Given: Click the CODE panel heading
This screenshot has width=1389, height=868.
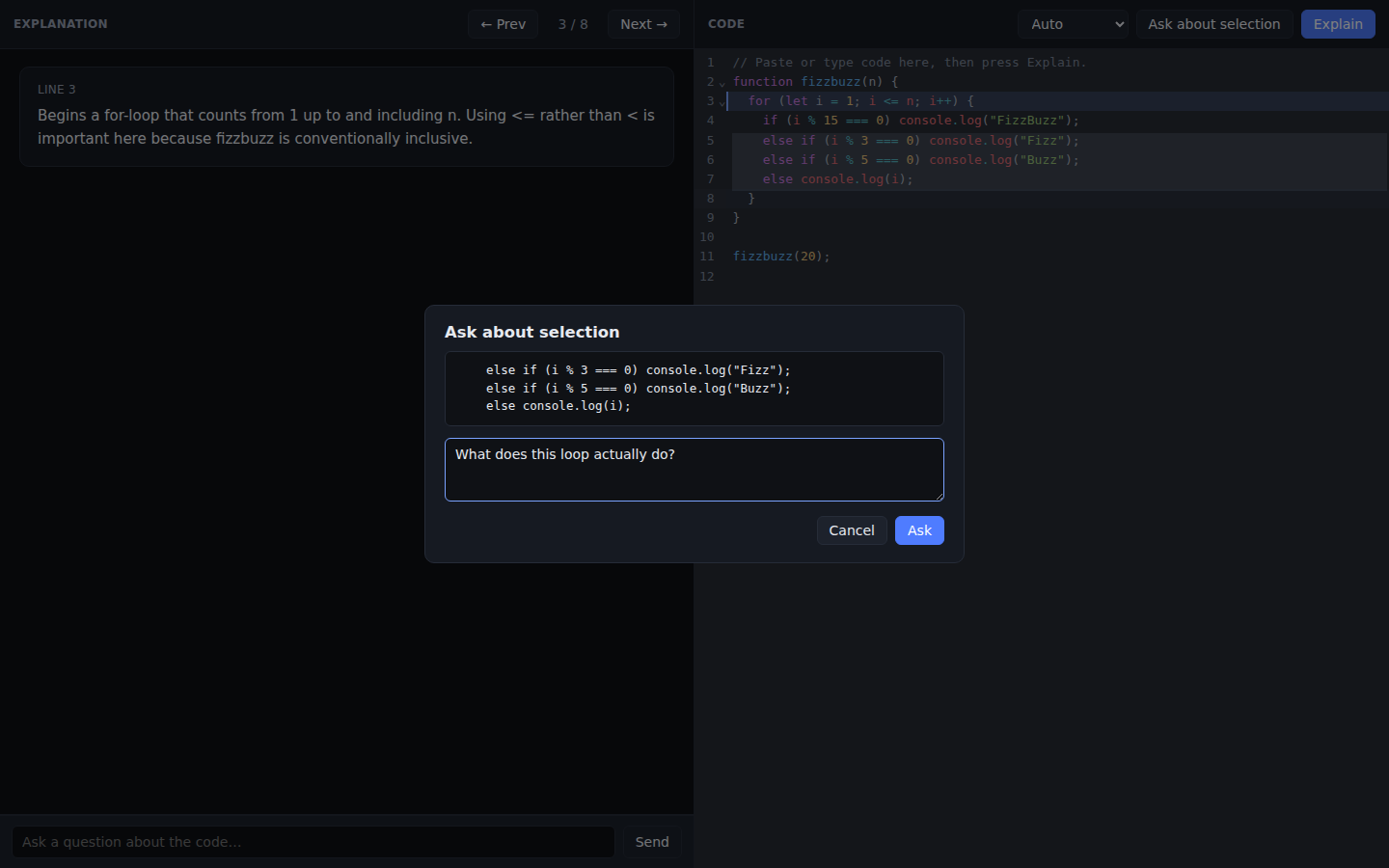Looking at the screenshot, I should [726, 24].
